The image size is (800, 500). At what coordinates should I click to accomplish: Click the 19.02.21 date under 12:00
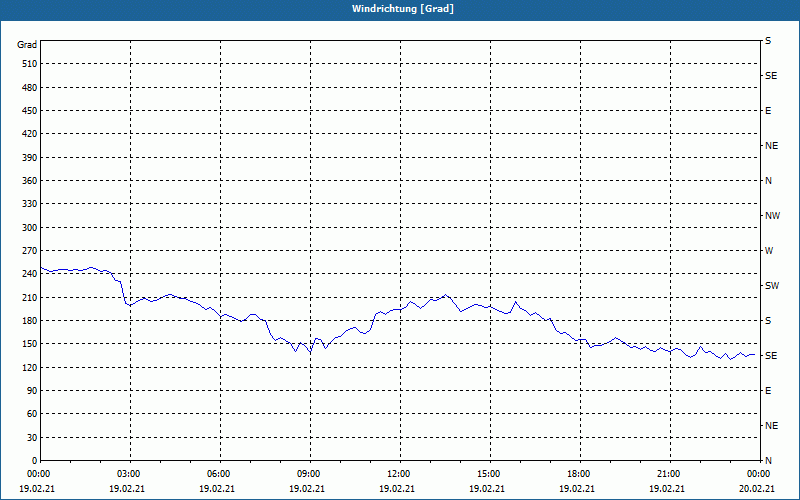point(397,489)
